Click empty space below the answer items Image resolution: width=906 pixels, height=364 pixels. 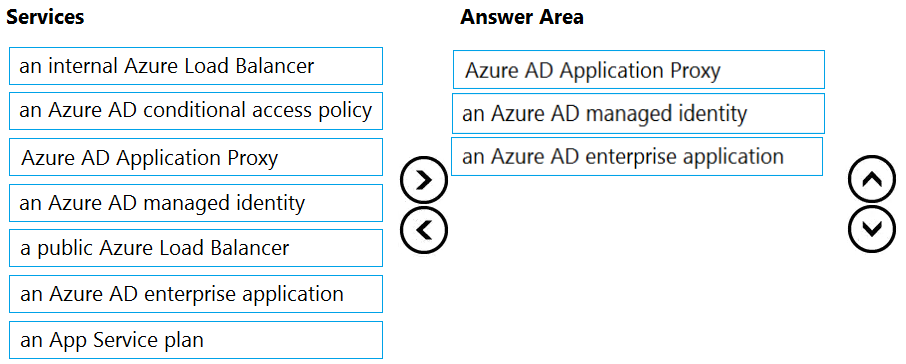click(x=637, y=266)
